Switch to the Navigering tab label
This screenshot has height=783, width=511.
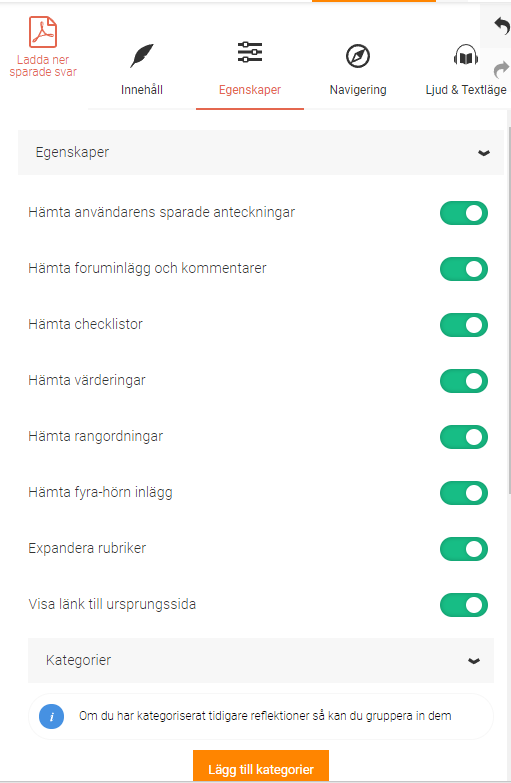[x=358, y=90]
